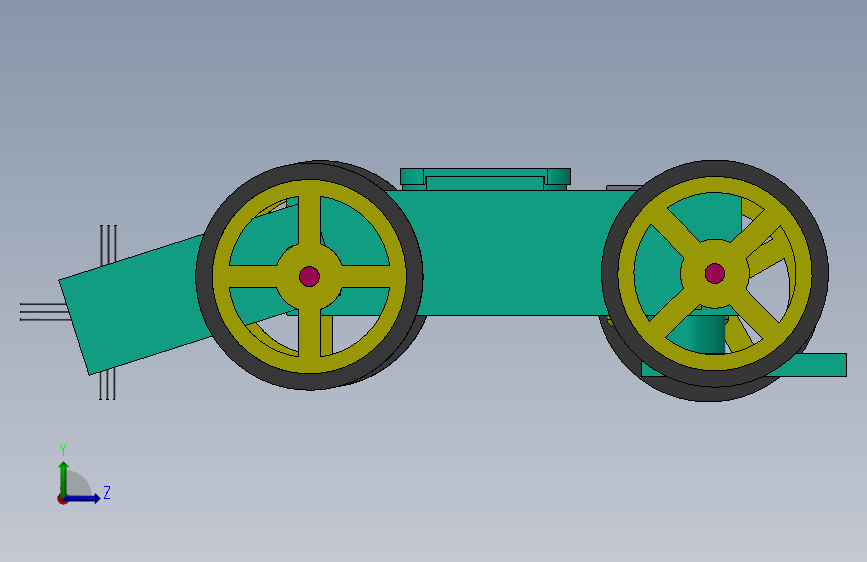Image resolution: width=867 pixels, height=562 pixels.
Task: Select the vertical pins below the angled arm
Action: point(107,386)
